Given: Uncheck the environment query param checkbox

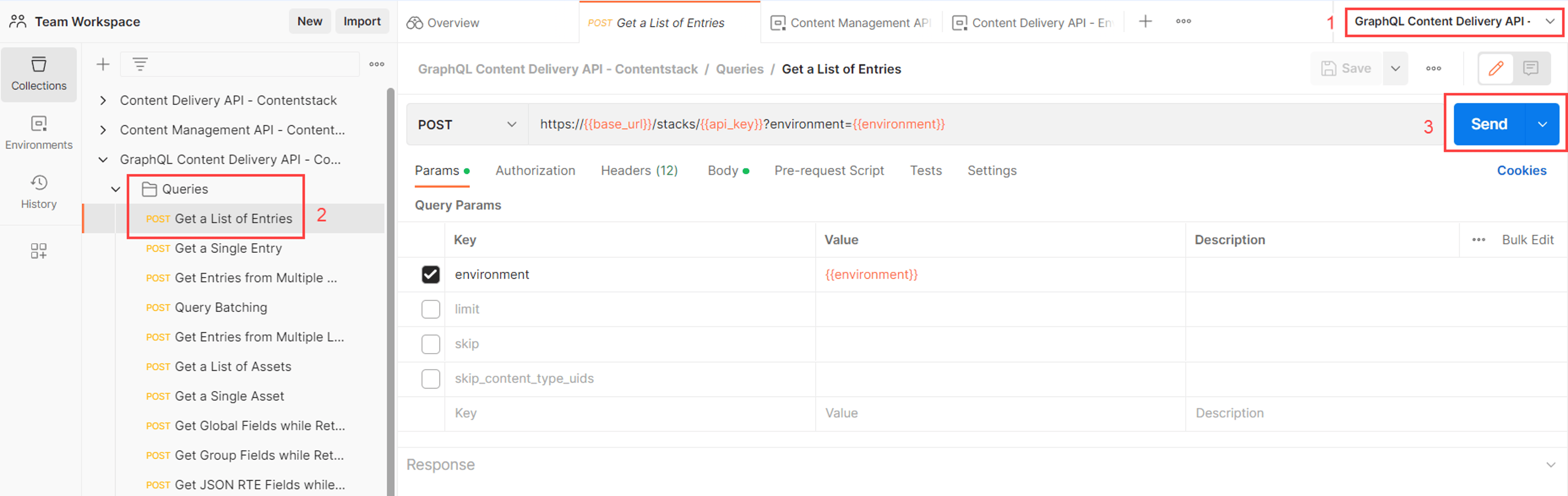Looking at the screenshot, I should [430, 274].
